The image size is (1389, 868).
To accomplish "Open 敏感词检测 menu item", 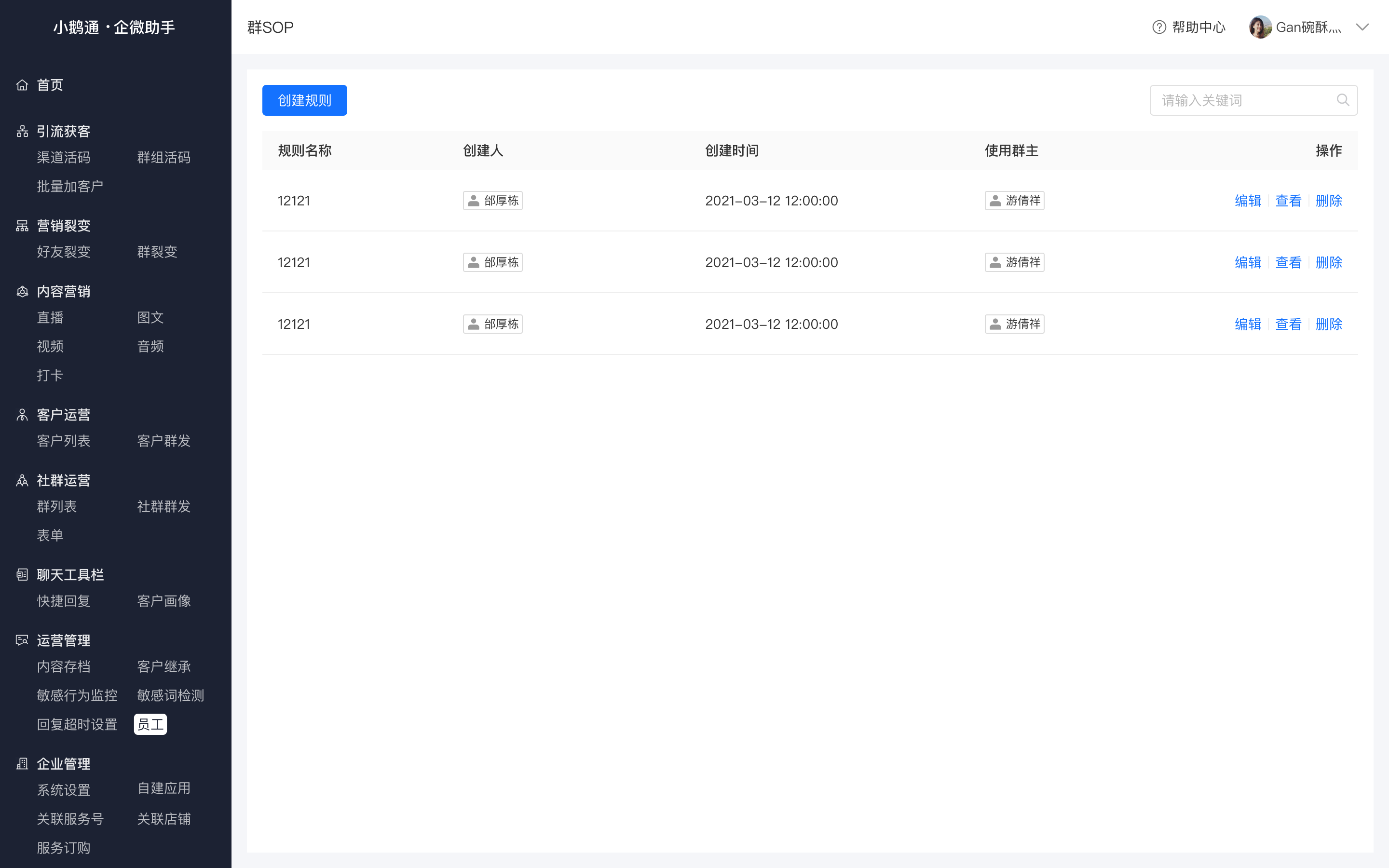I will click(x=170, y=695).
